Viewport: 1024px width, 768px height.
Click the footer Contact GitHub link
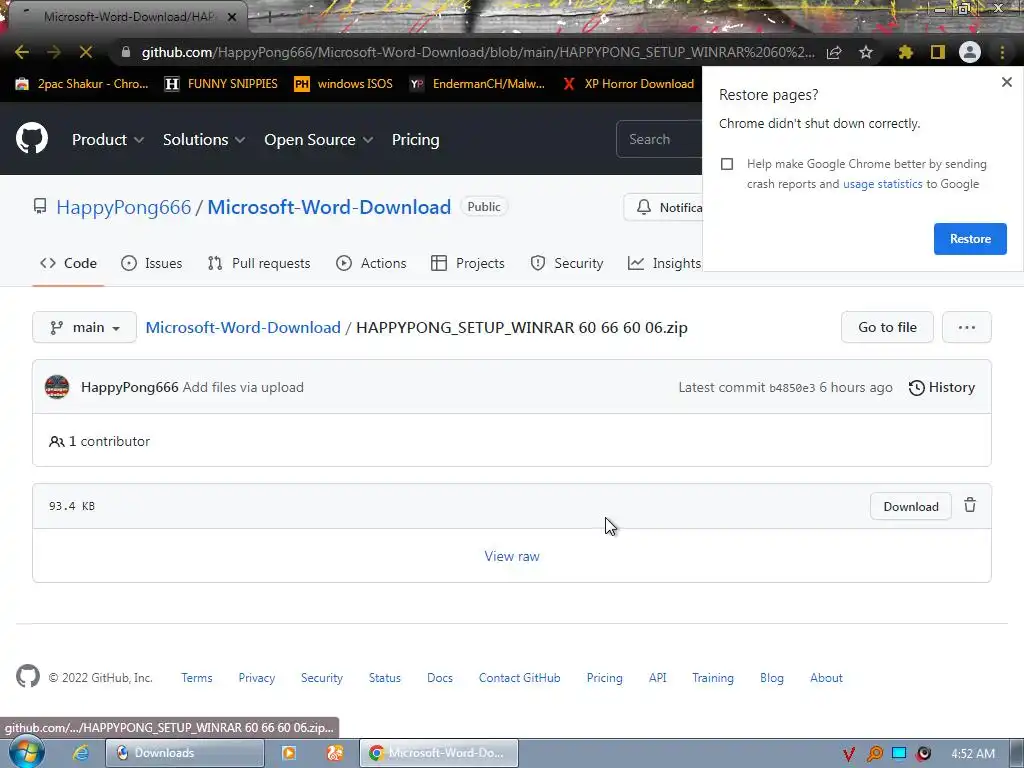(519, 678)
